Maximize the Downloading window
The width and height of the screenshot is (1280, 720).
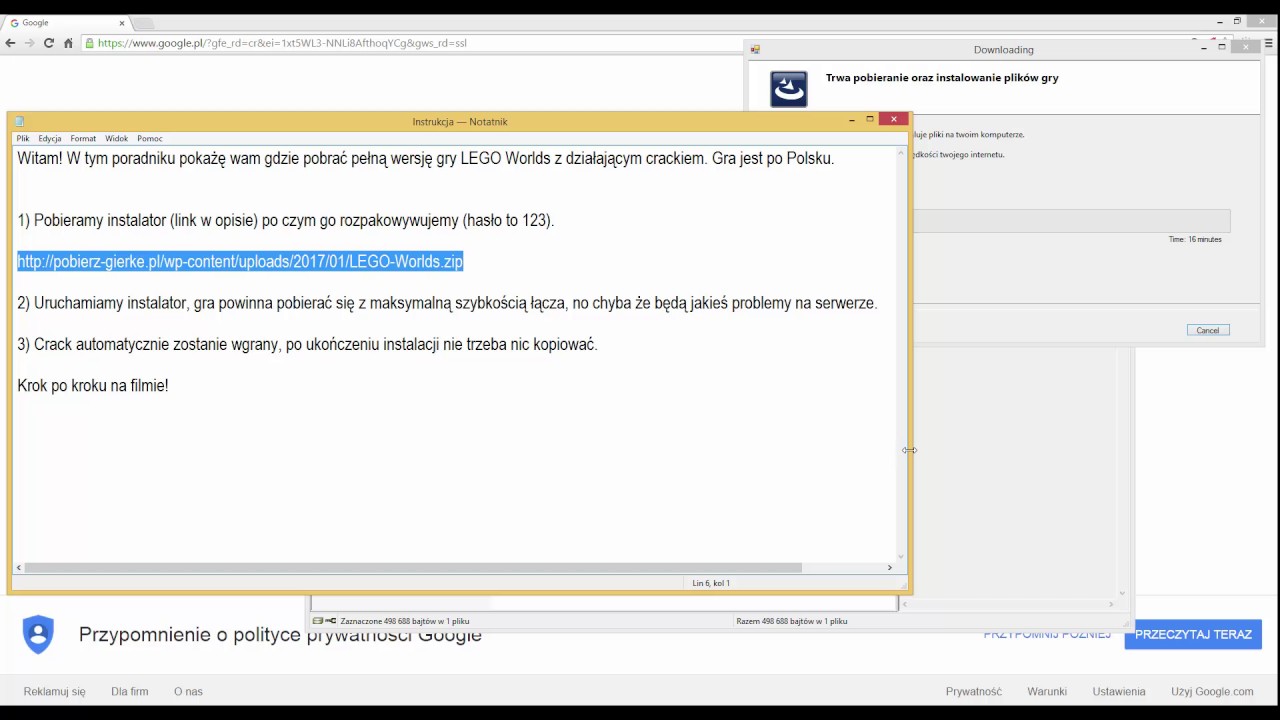(x=1221, y=47)
